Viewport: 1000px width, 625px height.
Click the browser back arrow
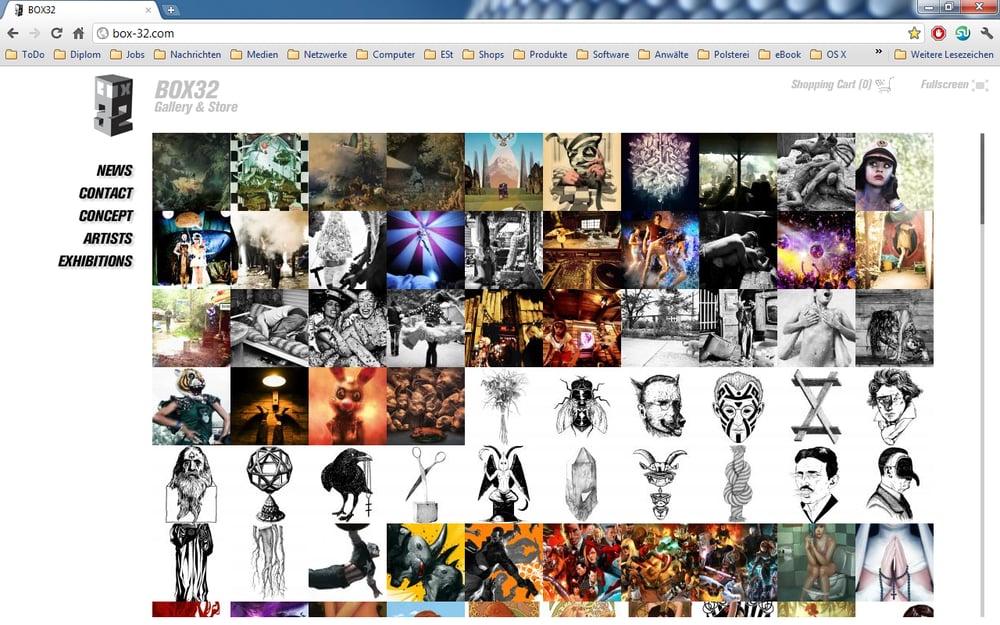point(13,33)
